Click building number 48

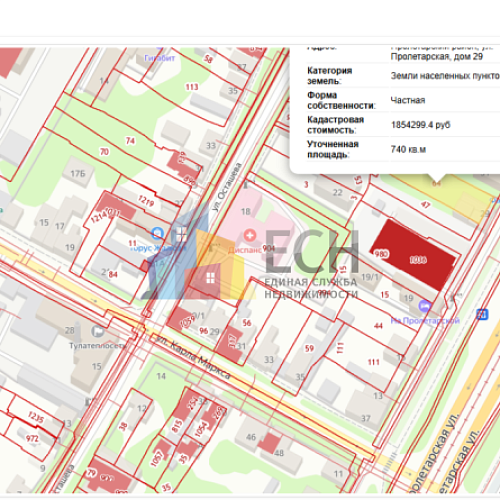tap(279, 453)
